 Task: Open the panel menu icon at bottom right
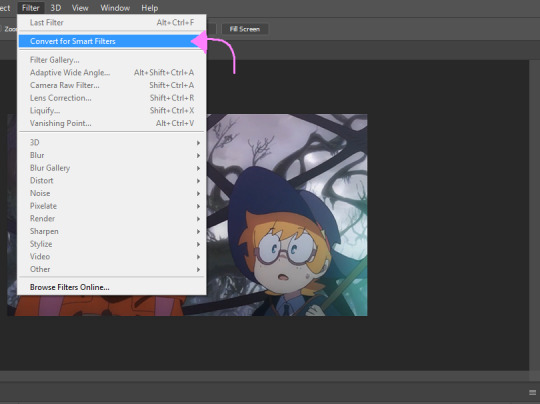pyautogui.click(x=532, y=393)
